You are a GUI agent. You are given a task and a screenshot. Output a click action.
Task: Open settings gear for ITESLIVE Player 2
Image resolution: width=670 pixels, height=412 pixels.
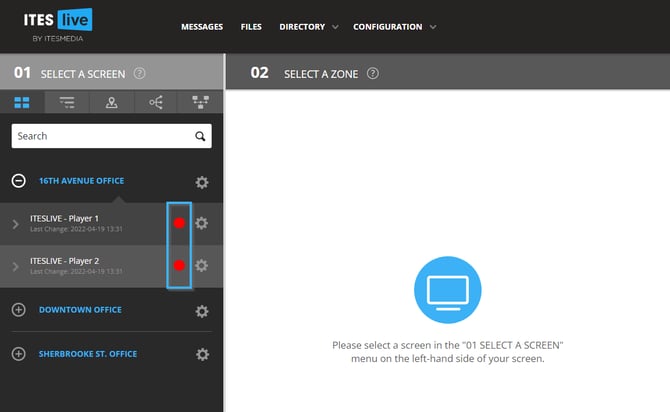click(x=201, y=265)
